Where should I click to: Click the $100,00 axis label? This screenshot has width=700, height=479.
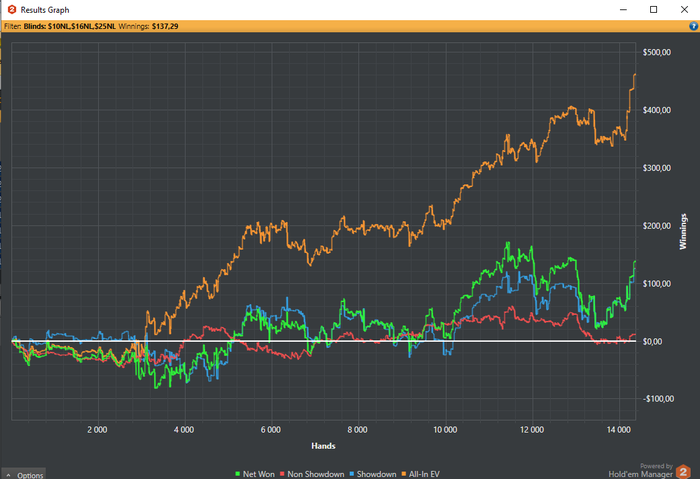656,284
